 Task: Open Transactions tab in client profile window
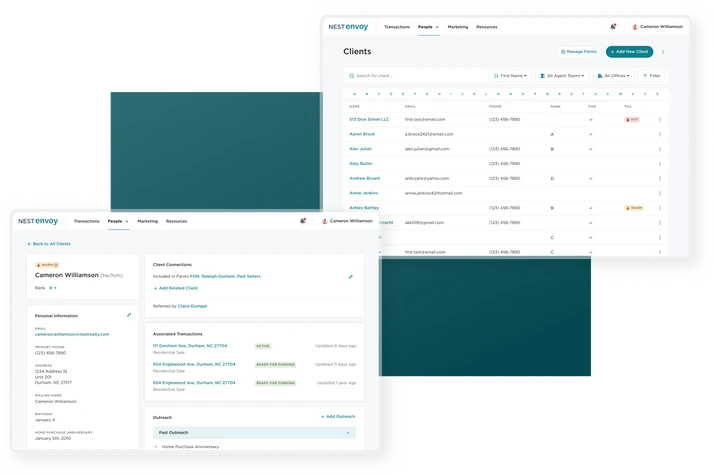(87, 221)
